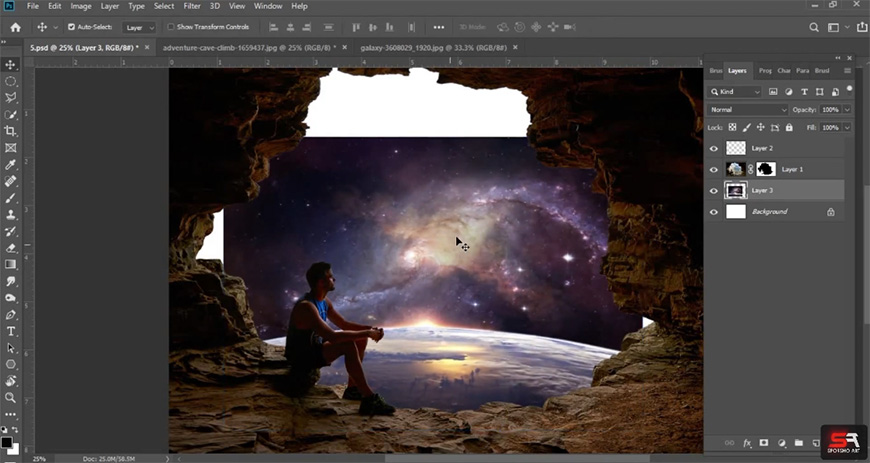Click the align left edges button
The height and width of the screenshot is (463, 870).
coord(273,27)
